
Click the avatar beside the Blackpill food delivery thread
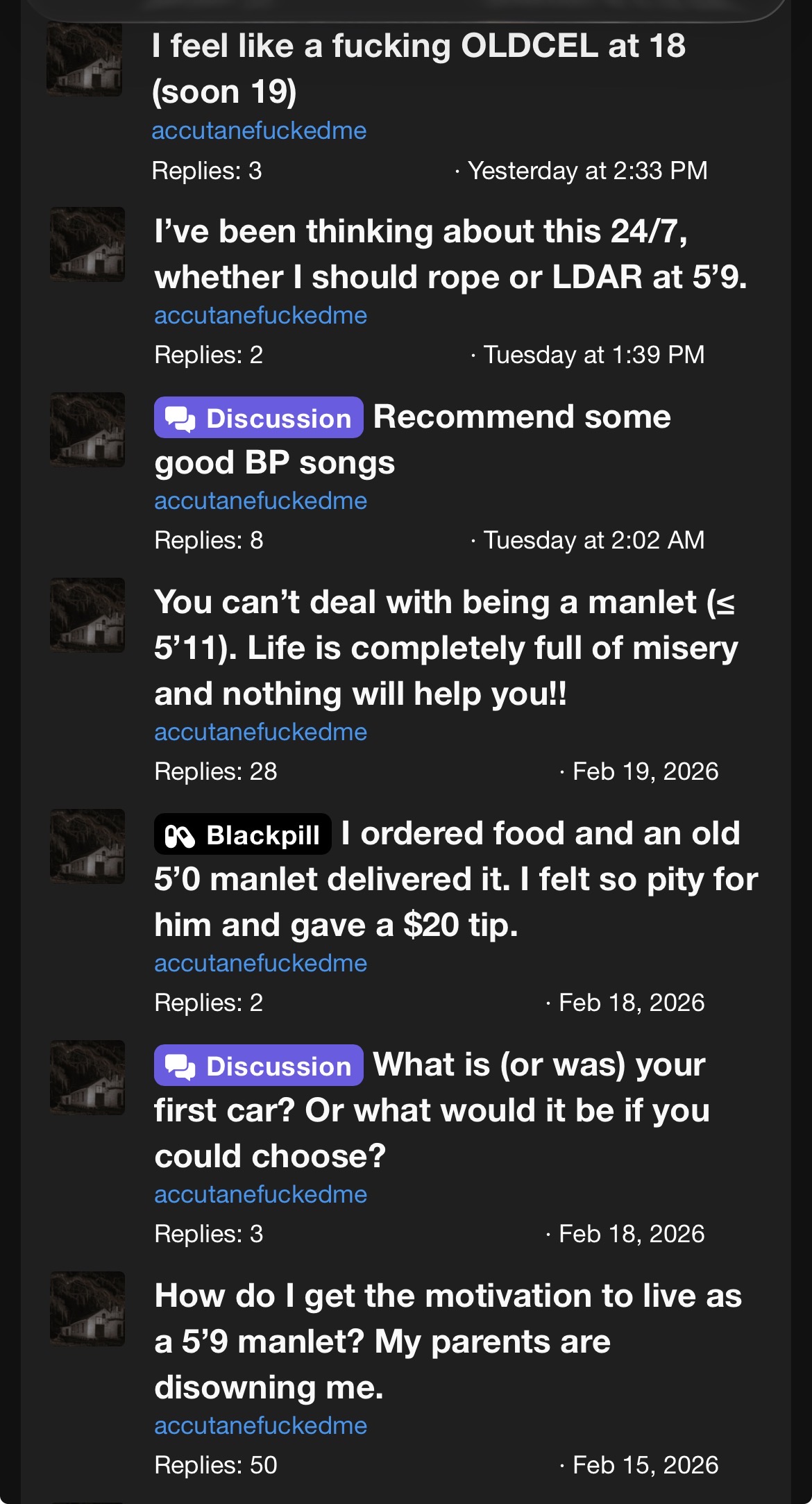pyautogui.click(x=87, y=846)
